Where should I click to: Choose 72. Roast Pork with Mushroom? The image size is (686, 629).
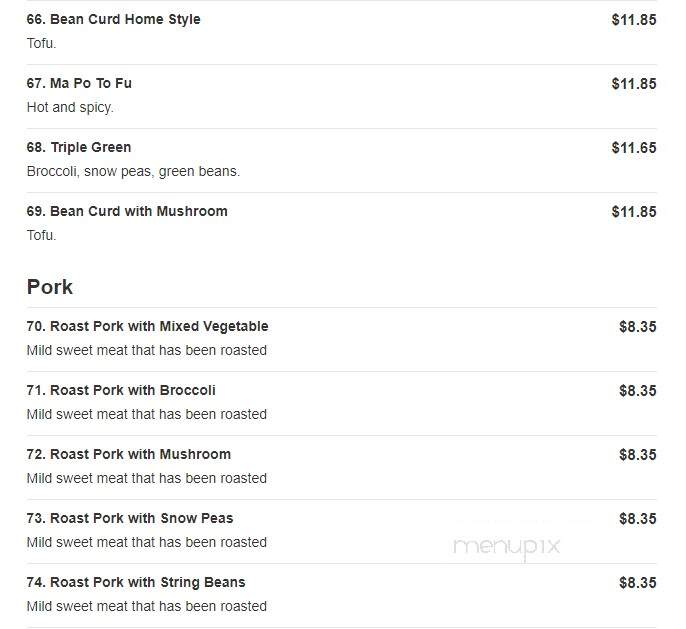[129, 454]
